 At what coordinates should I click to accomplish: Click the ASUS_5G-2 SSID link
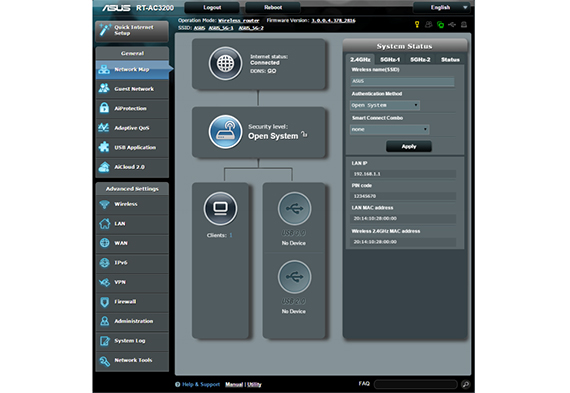pos(251,28)
